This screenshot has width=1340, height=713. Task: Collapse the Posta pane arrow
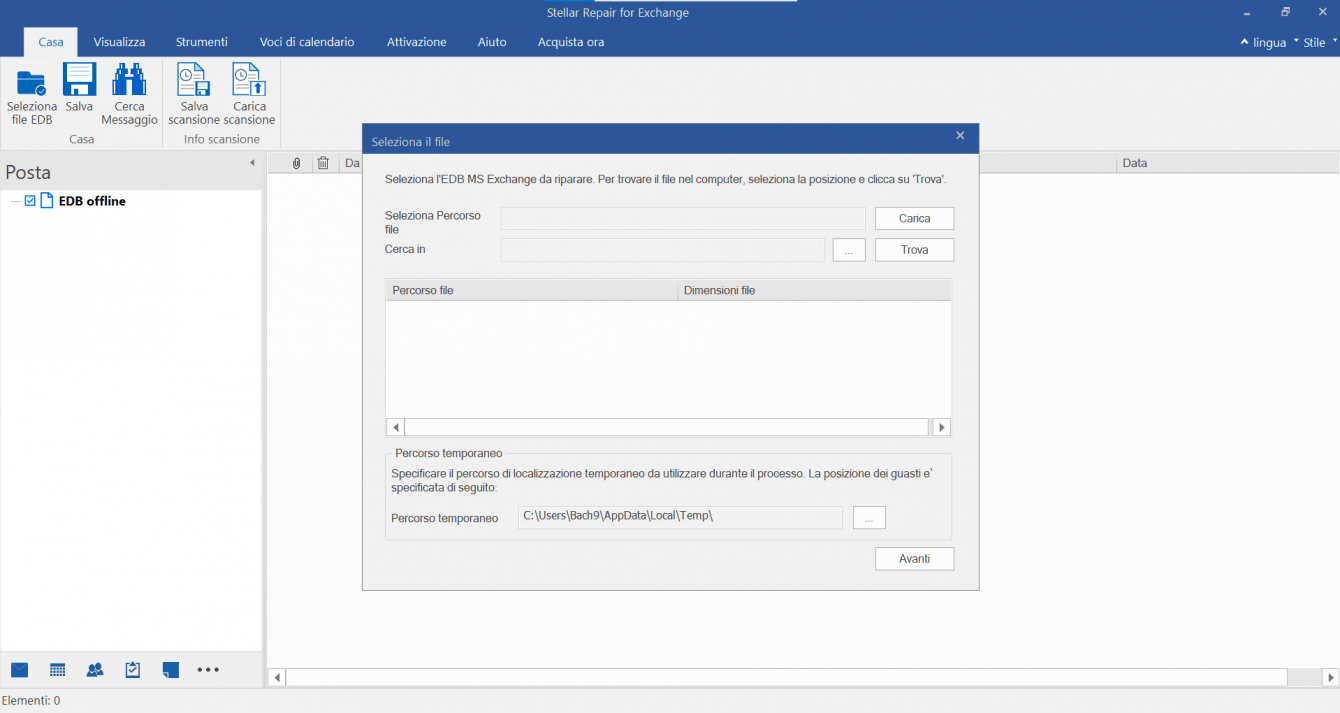[x=252, y=163]
